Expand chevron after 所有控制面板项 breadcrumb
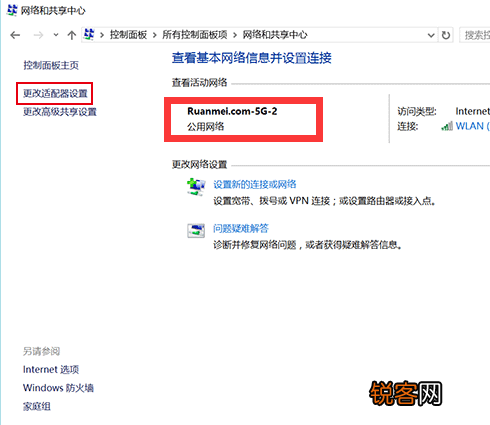Viewport: 490px width, 425px height. (x=235, y=35)
